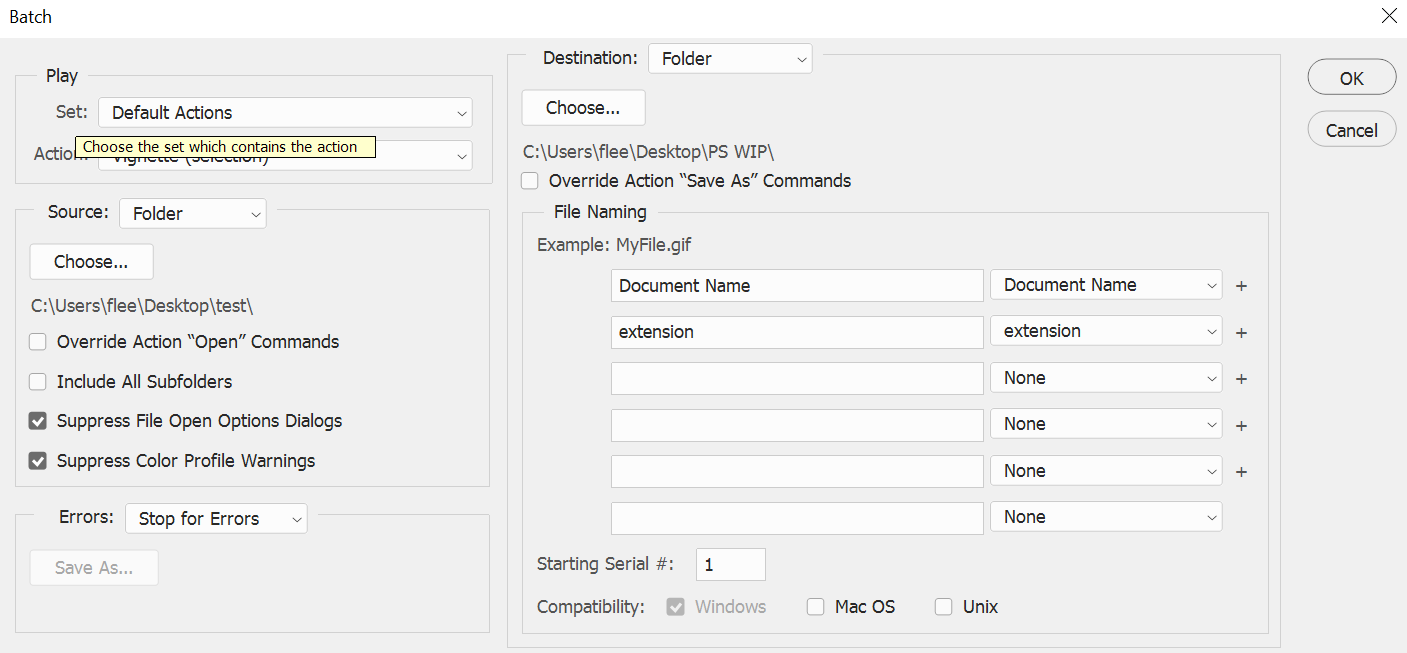Click the plus icon beside extension row

1241,333
